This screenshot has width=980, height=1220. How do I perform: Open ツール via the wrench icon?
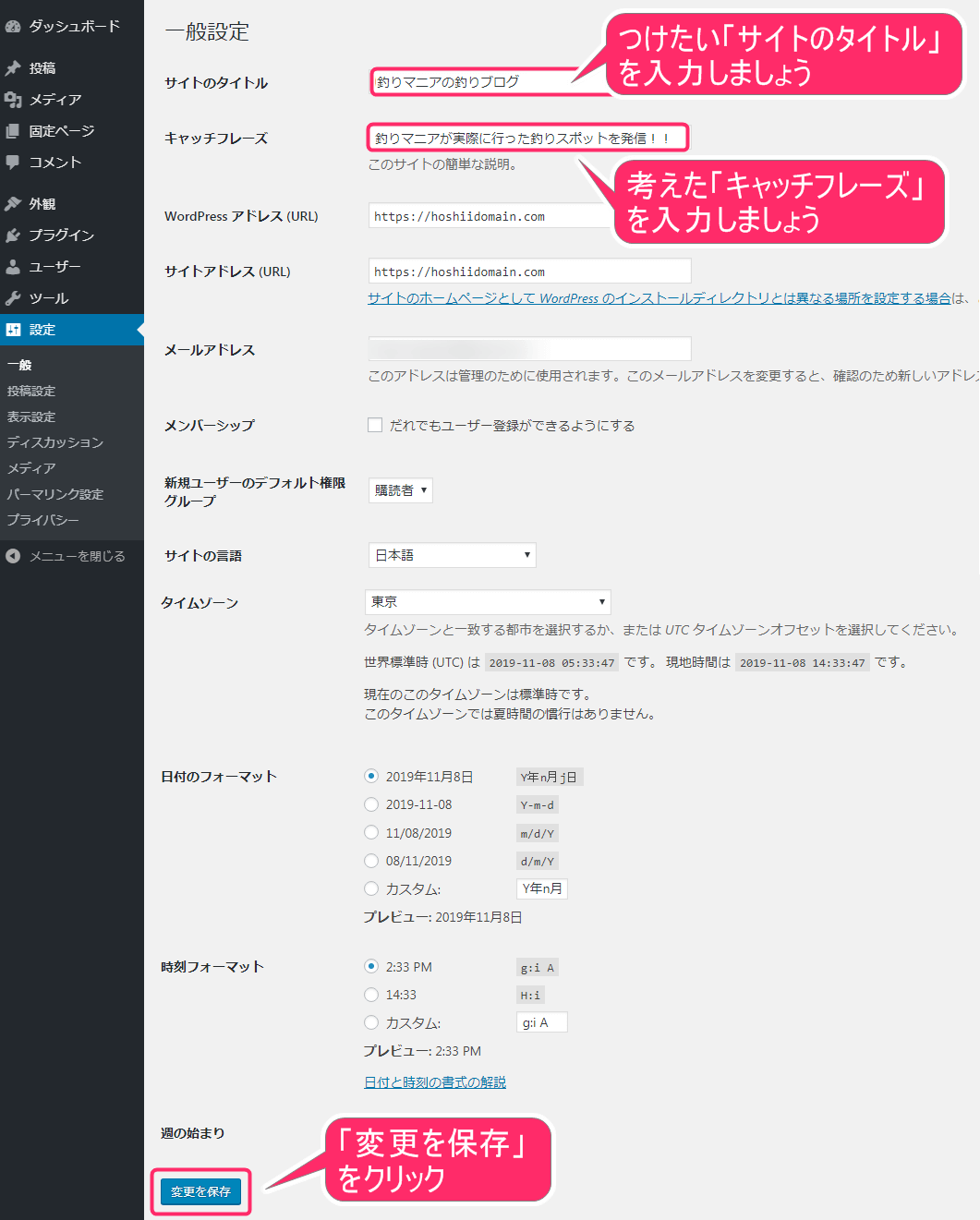coord(13,297)
